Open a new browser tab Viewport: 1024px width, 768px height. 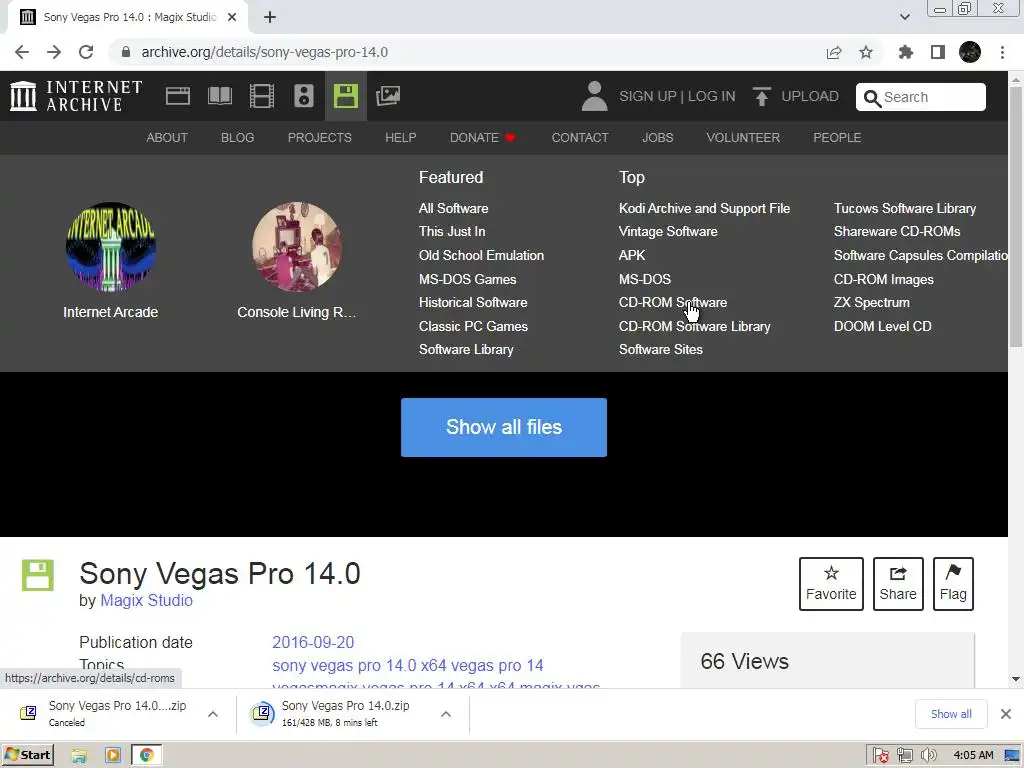(270, 17)
